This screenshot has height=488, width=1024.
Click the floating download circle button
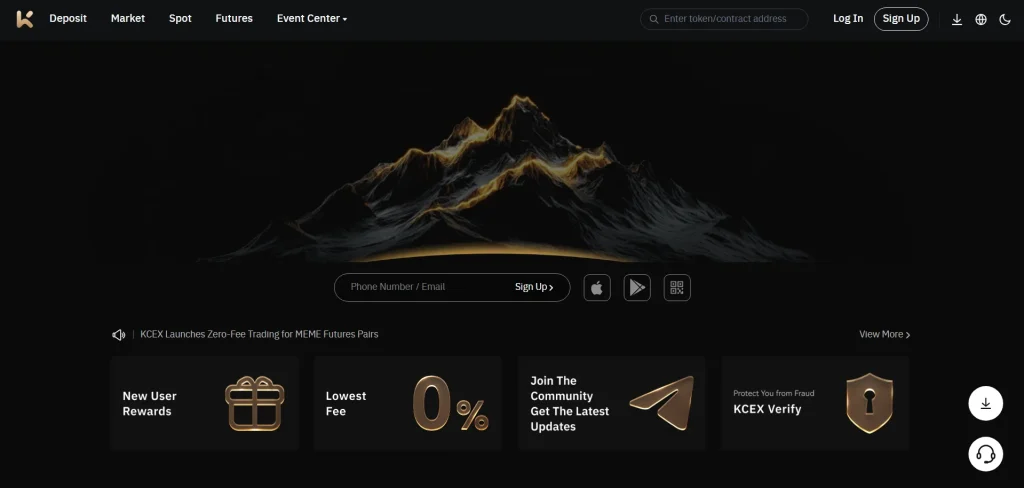(x=985, y=404)
